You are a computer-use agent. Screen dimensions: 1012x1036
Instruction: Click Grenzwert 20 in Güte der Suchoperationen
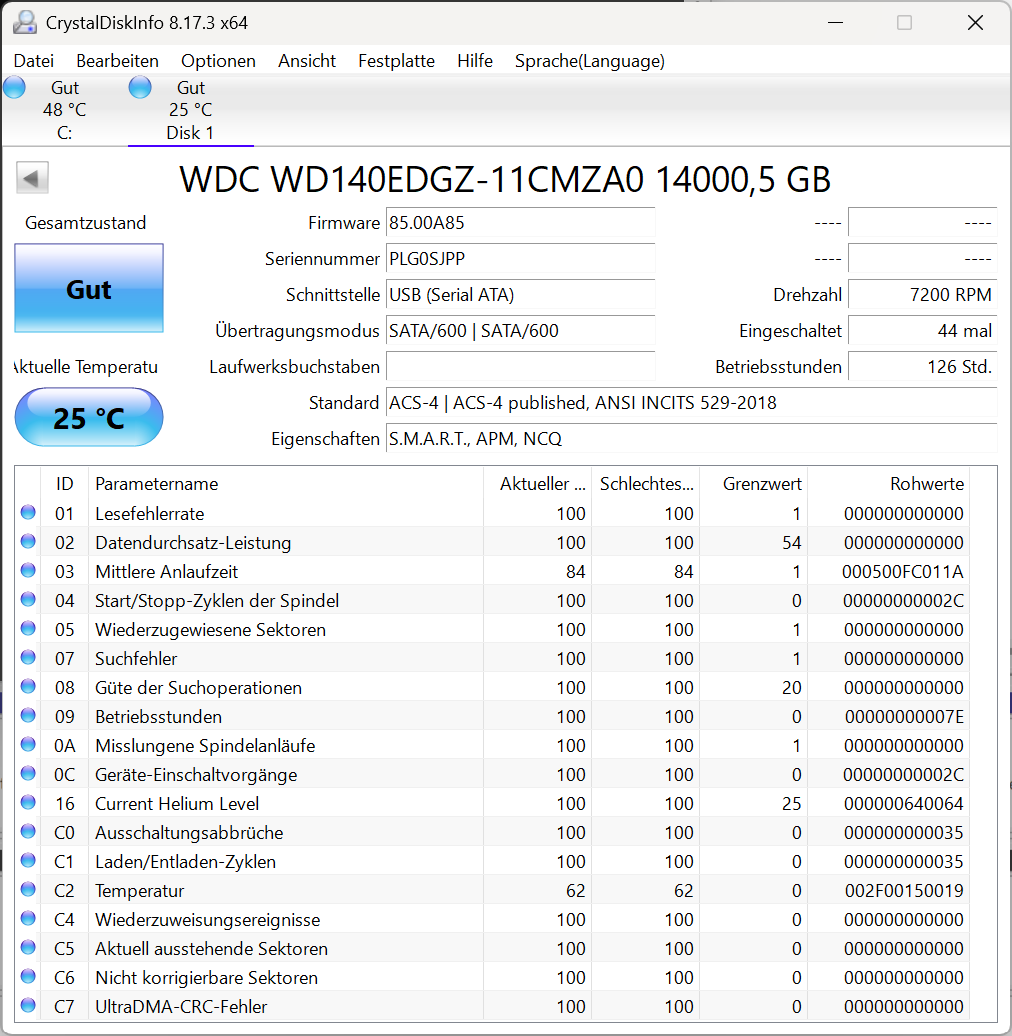[791, 688]
